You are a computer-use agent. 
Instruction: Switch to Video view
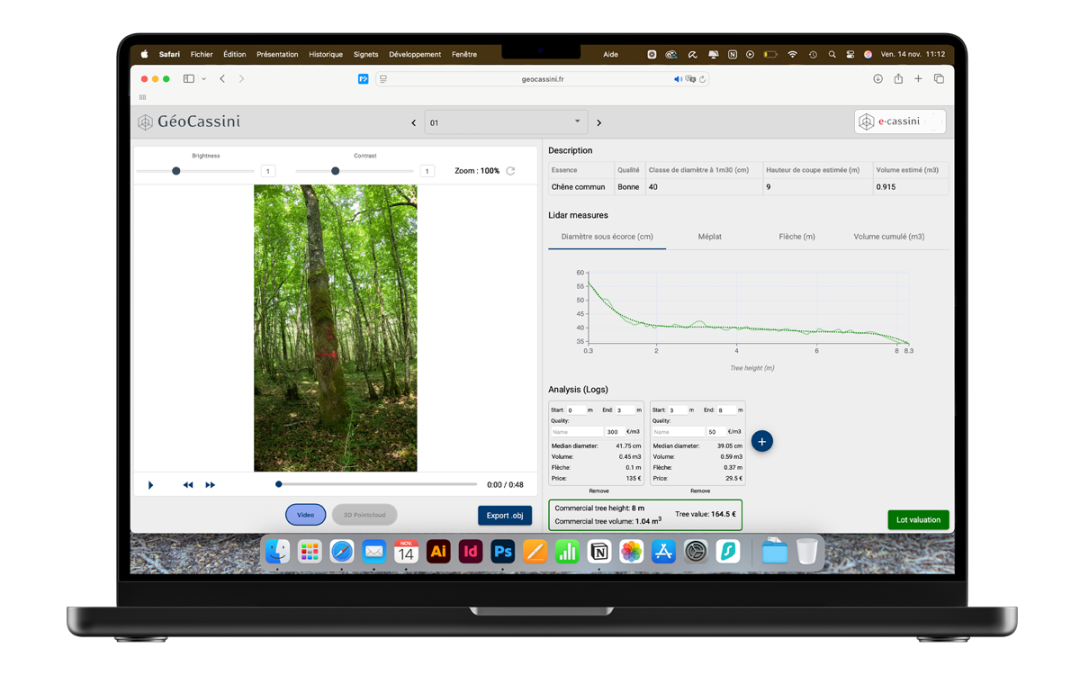305,515
